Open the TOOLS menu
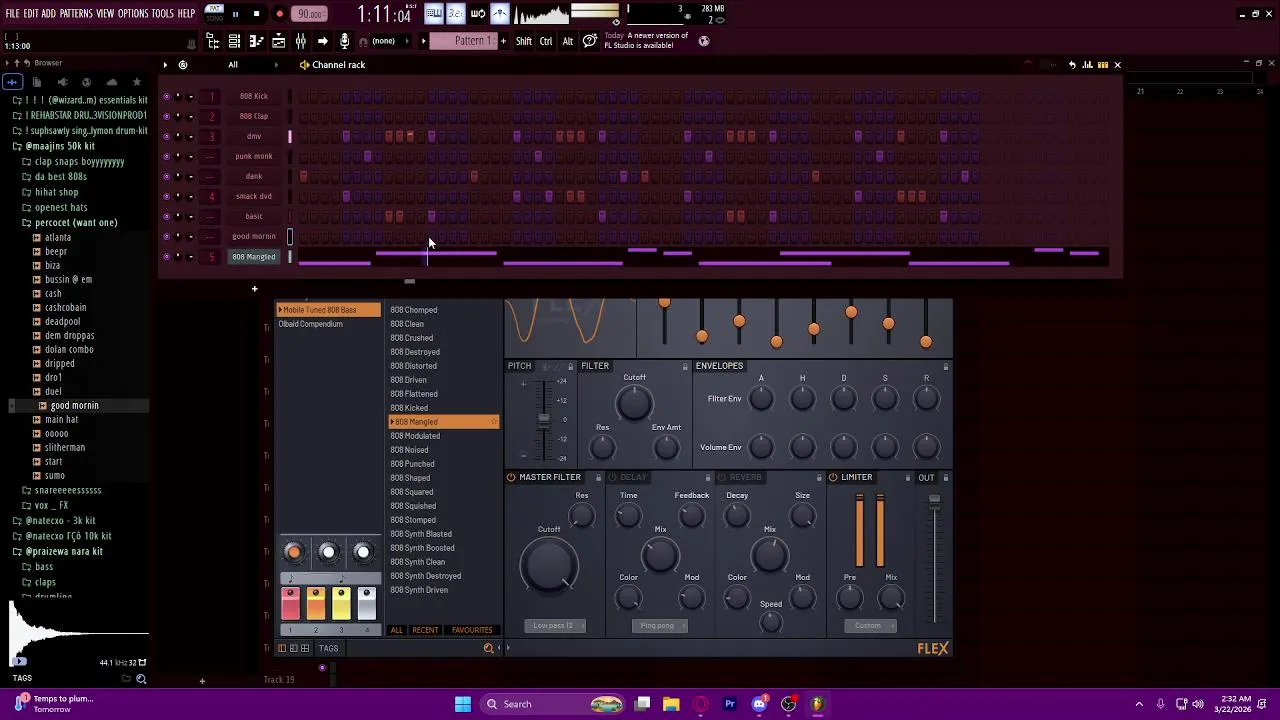Viewport: 1280px width, 720px height. [x=163, y=14]
